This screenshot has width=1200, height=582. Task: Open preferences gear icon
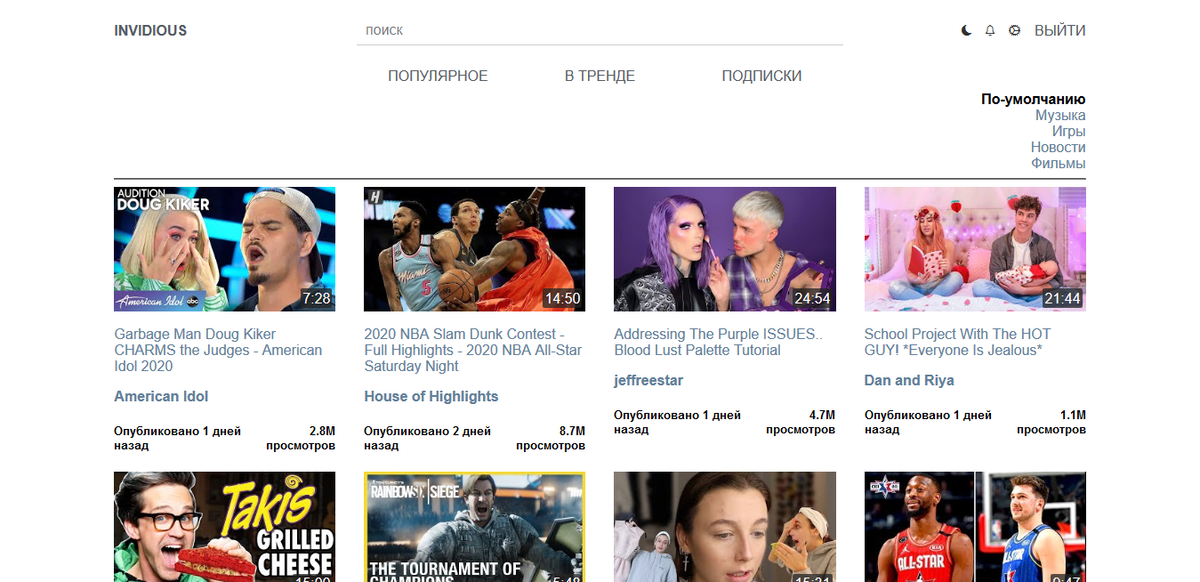pyautogui.click(x=1014, y=31)
